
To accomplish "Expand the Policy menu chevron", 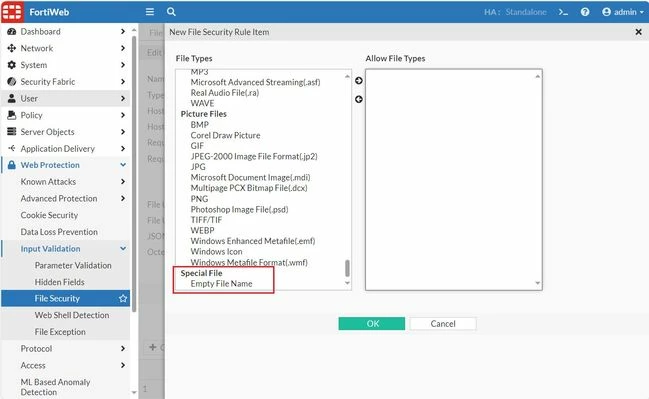I will (123, 115).
